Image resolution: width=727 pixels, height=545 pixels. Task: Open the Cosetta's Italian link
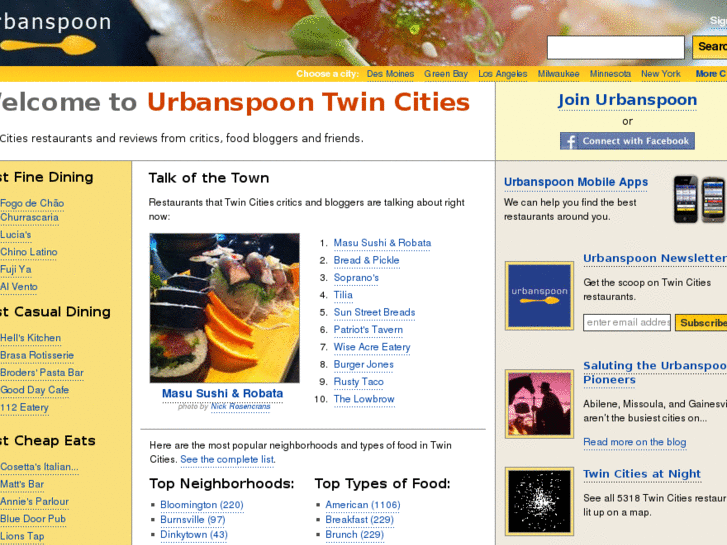[39, 467]
